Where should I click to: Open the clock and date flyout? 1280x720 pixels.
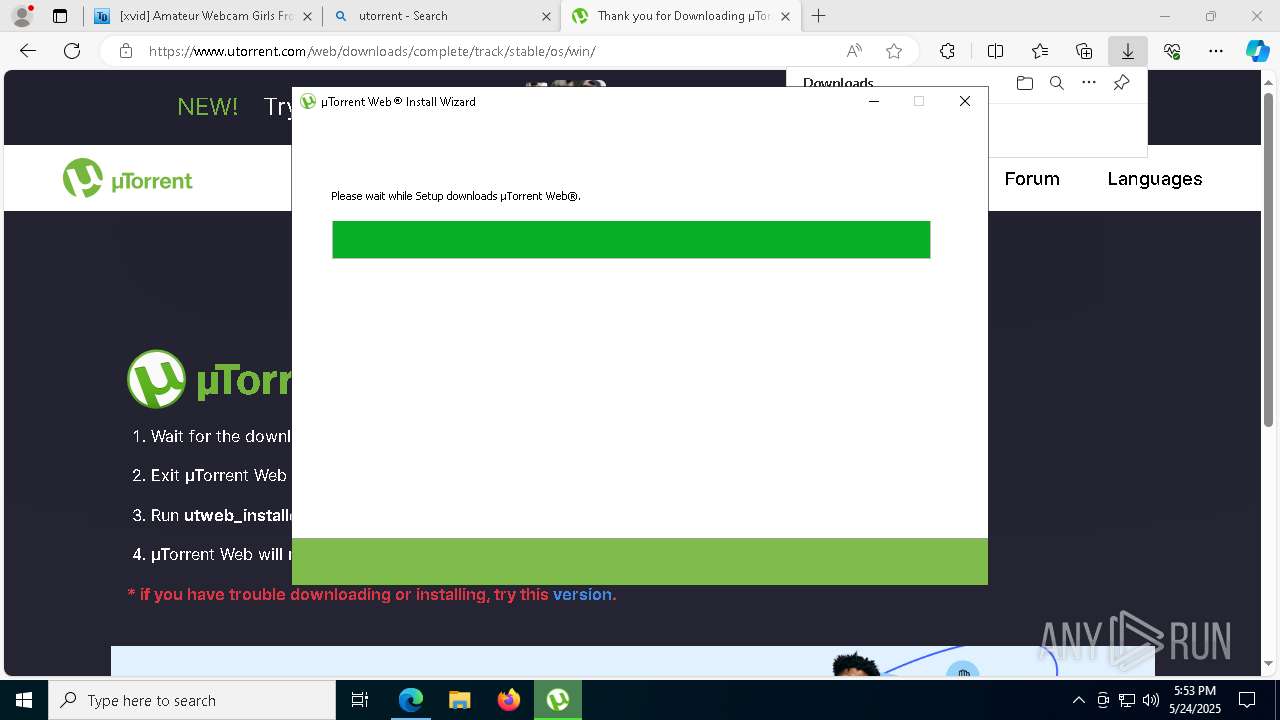pos(1194,700)
